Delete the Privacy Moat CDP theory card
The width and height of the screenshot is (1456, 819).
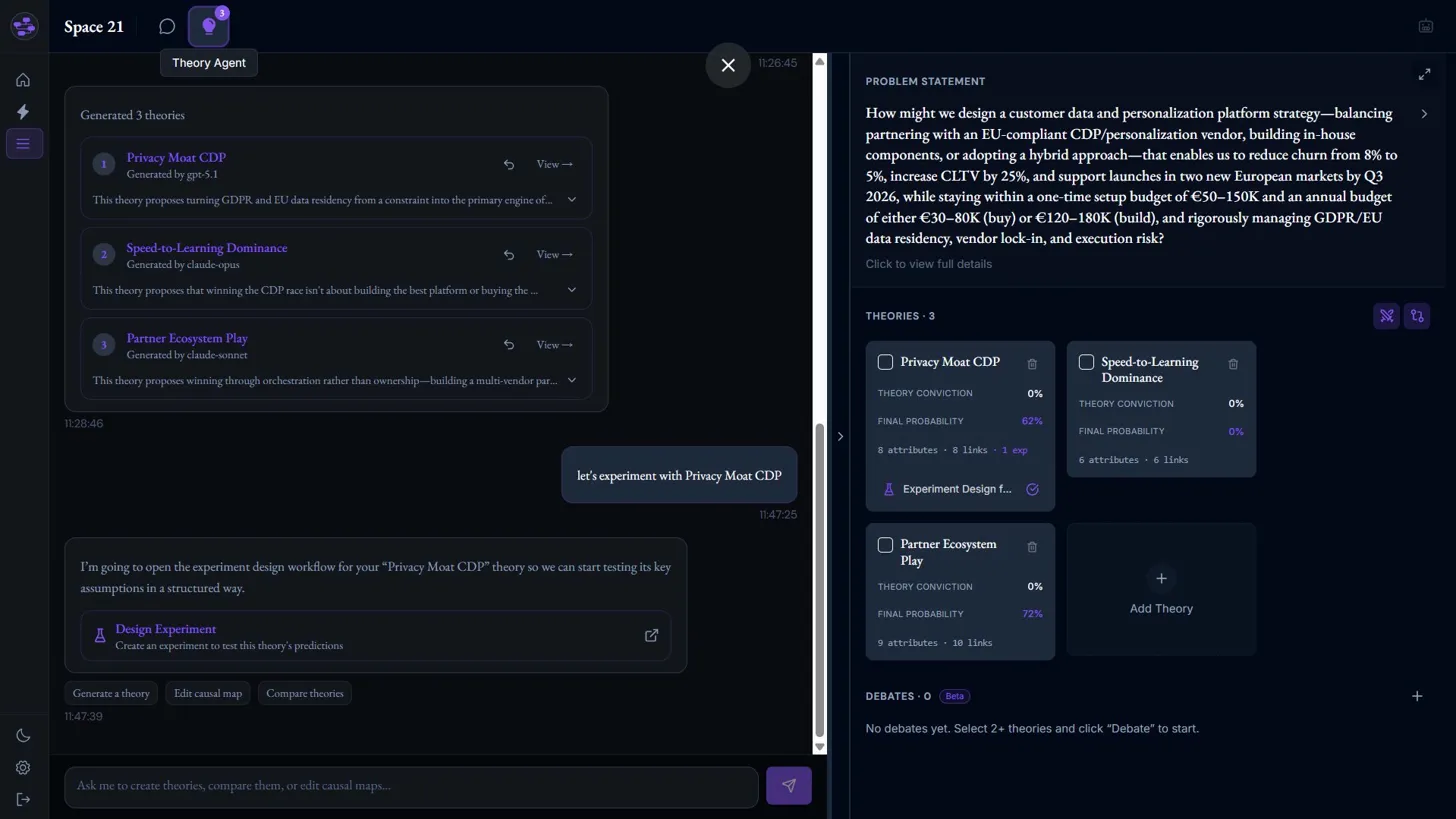point(1032,364)
